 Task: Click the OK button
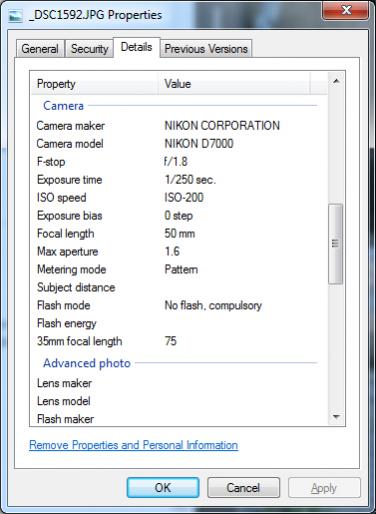163,488
